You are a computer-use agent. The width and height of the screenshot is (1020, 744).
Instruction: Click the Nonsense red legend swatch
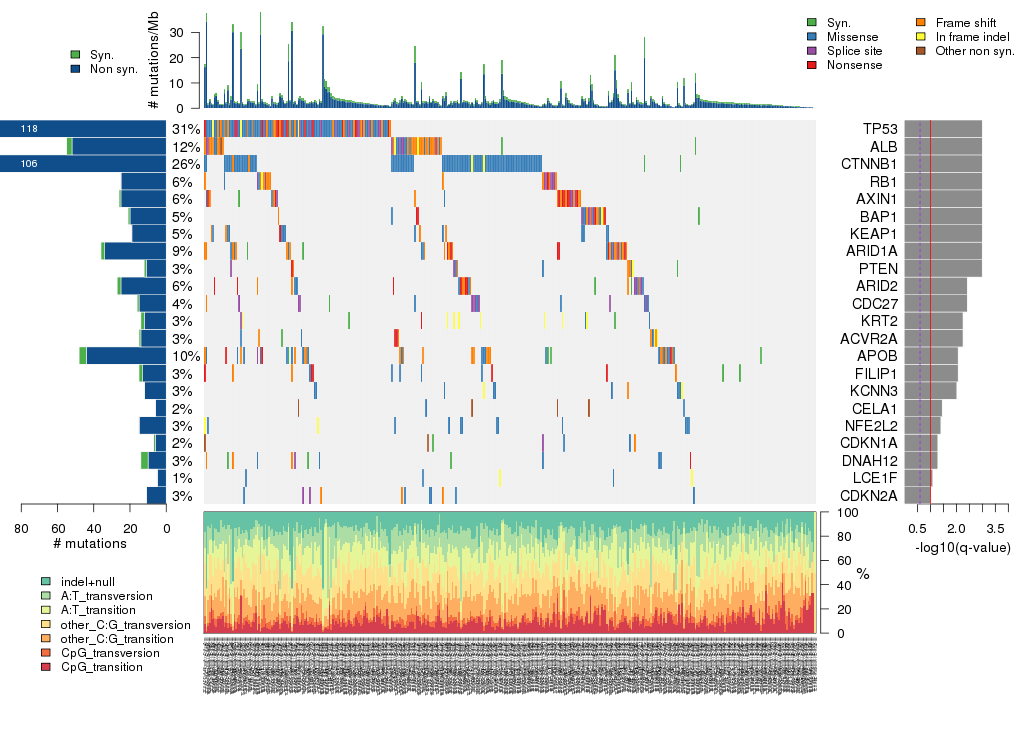coord(812,65)
